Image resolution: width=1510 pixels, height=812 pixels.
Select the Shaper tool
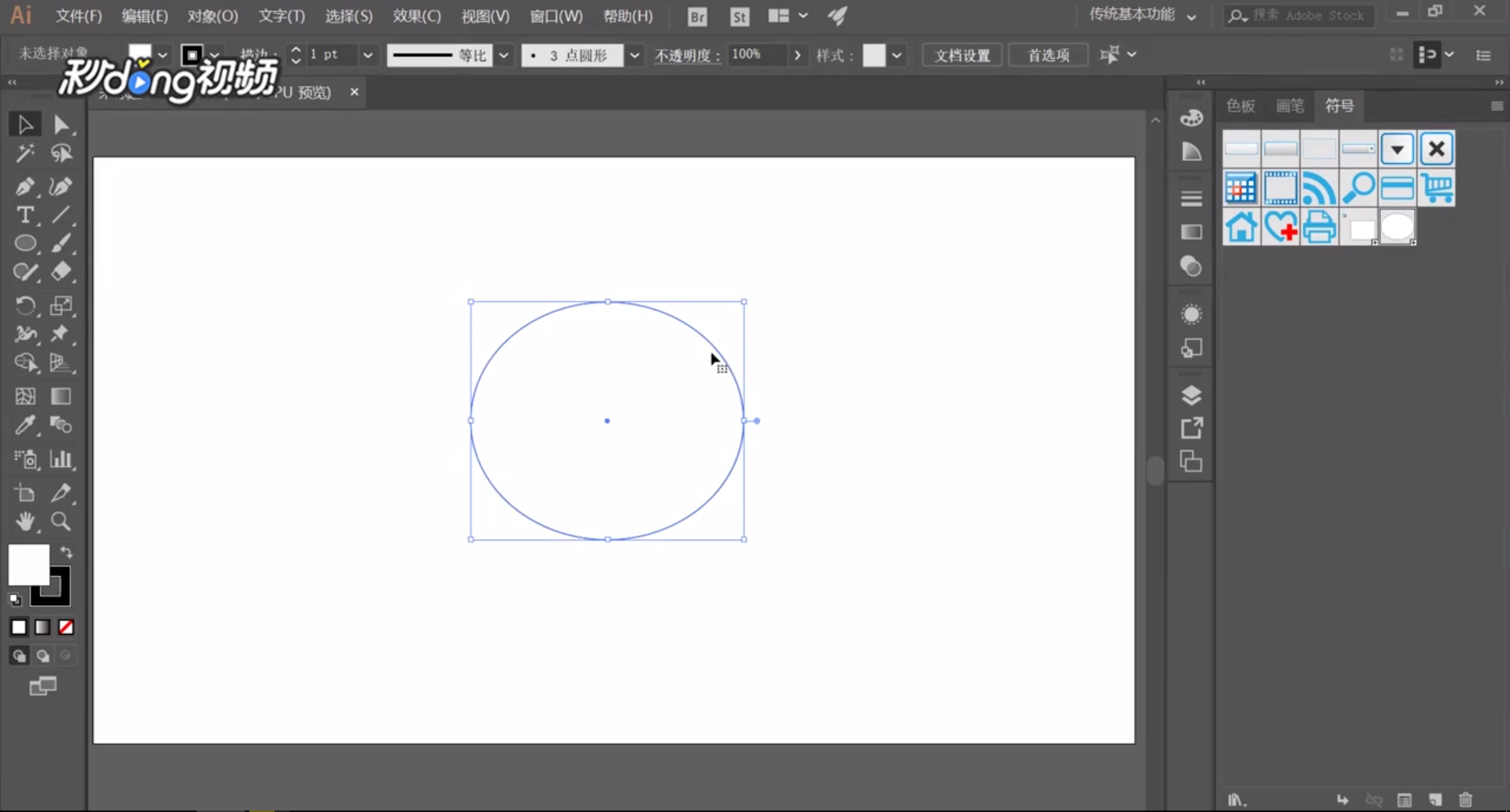point(24,272)
